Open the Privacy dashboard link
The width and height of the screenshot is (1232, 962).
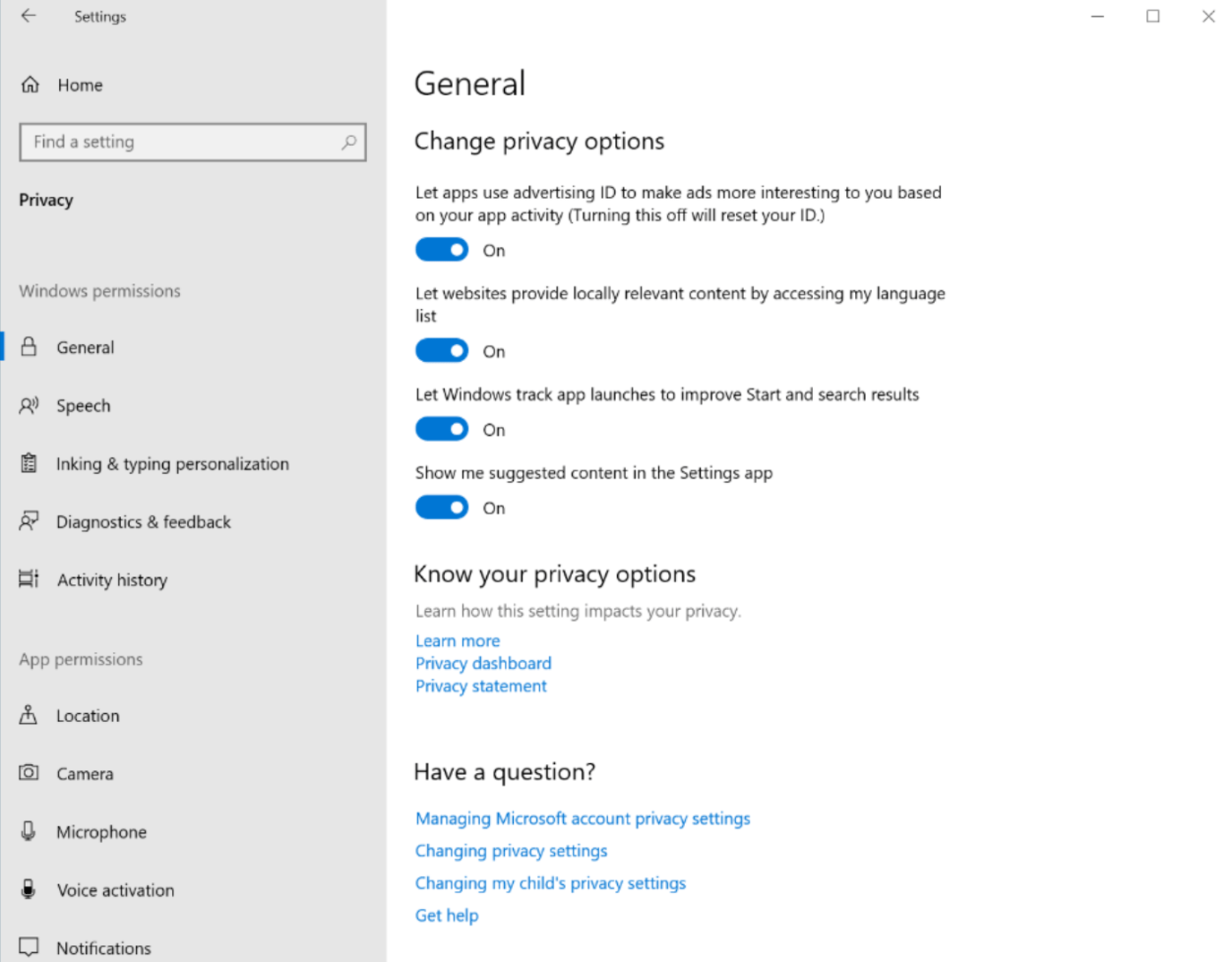click(483, 663)
